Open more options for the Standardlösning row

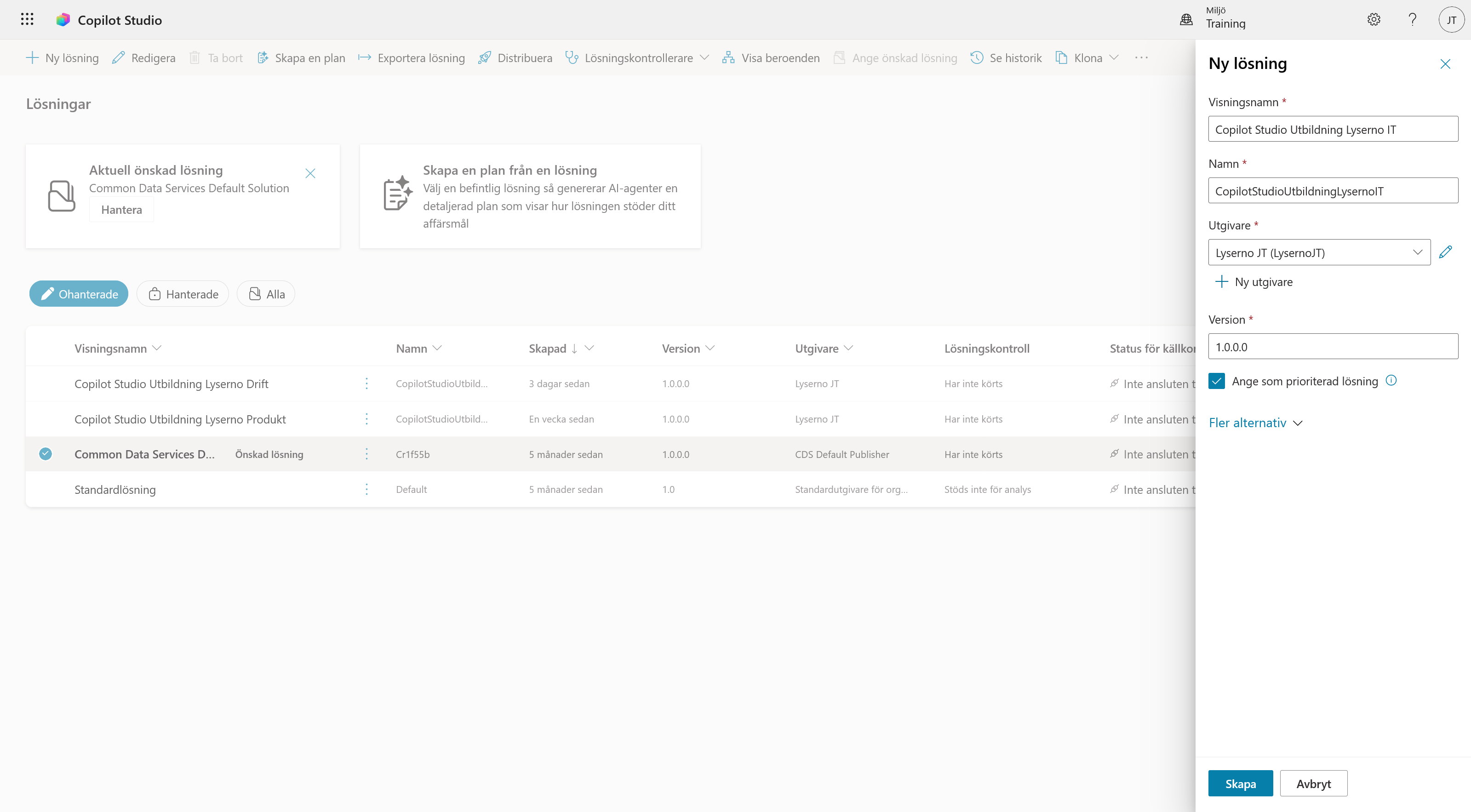coord(366,489)
